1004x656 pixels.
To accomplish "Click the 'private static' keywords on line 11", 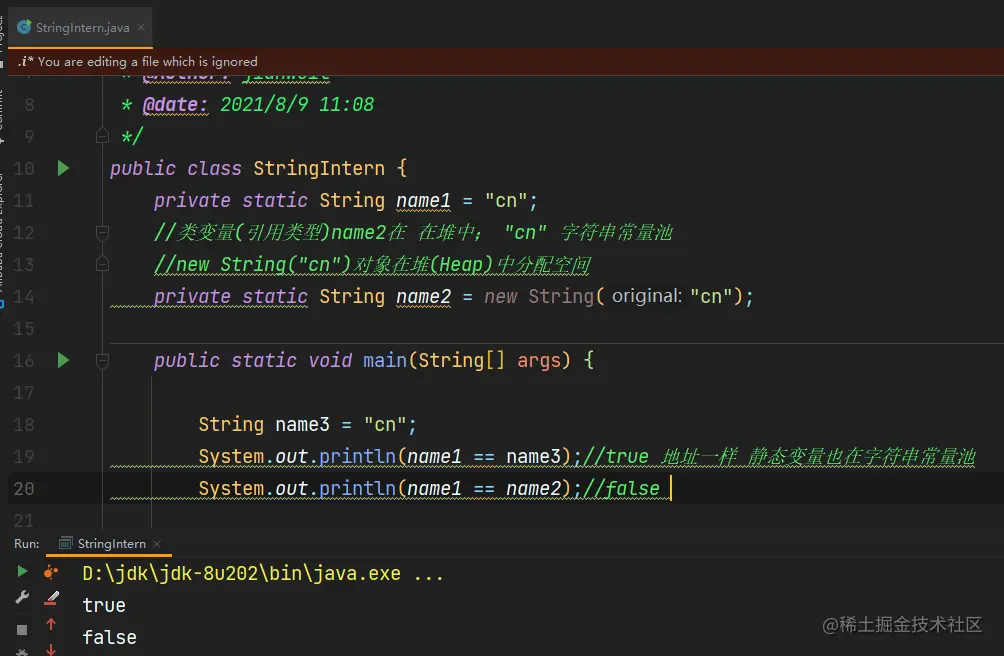I will 231,201.
